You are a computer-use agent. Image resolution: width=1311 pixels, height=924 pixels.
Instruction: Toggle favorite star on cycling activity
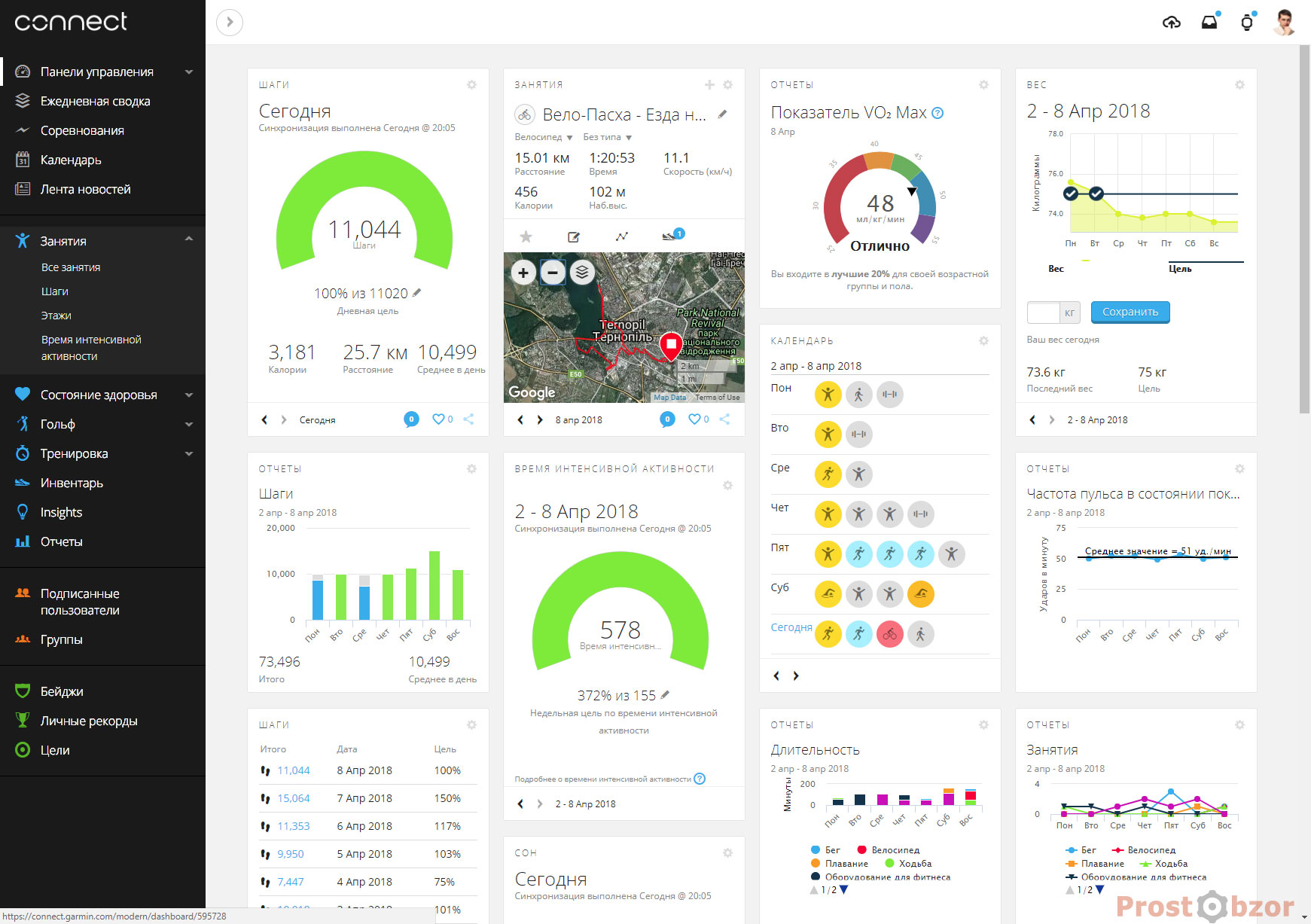click(526, 237)
